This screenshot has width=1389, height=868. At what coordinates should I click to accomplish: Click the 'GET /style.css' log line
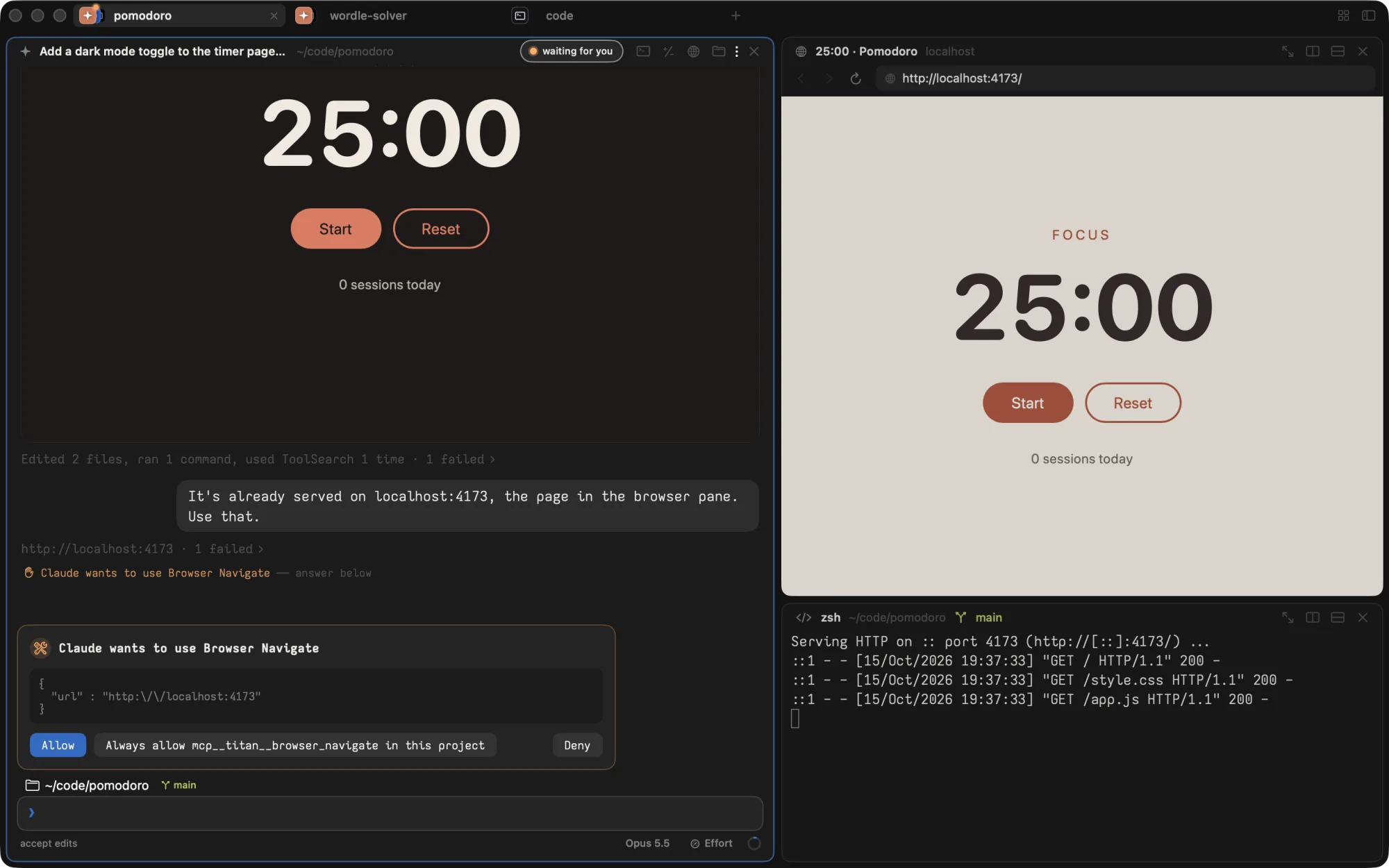(x=1042, y=680)
